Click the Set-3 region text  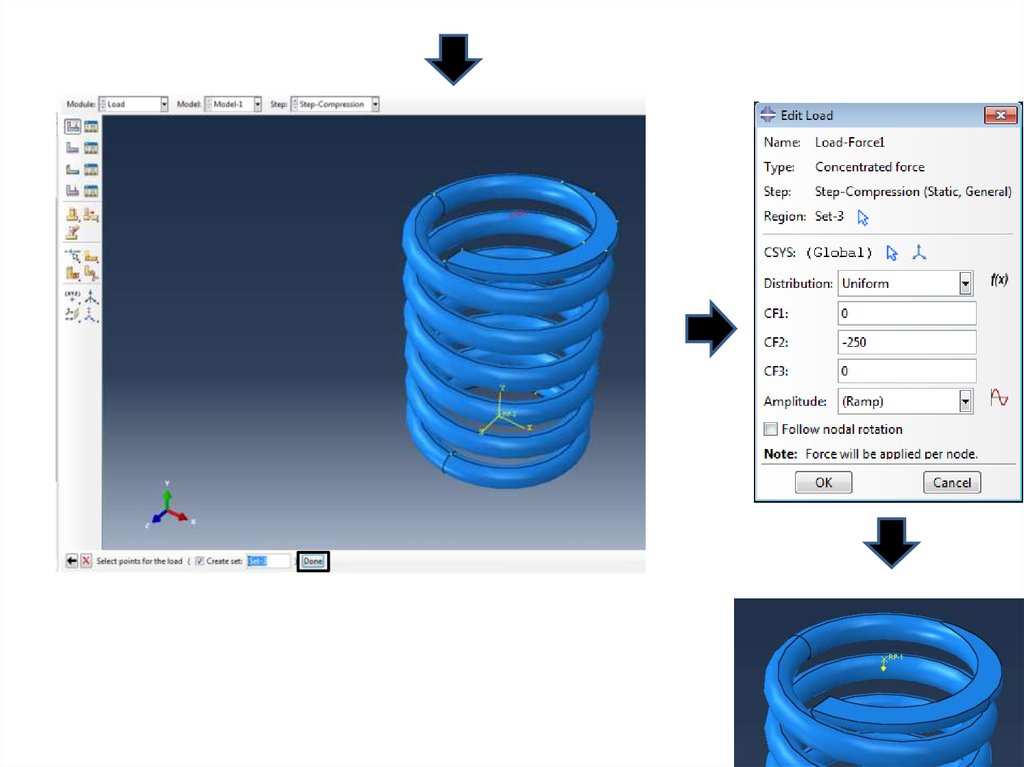point(829,216)
